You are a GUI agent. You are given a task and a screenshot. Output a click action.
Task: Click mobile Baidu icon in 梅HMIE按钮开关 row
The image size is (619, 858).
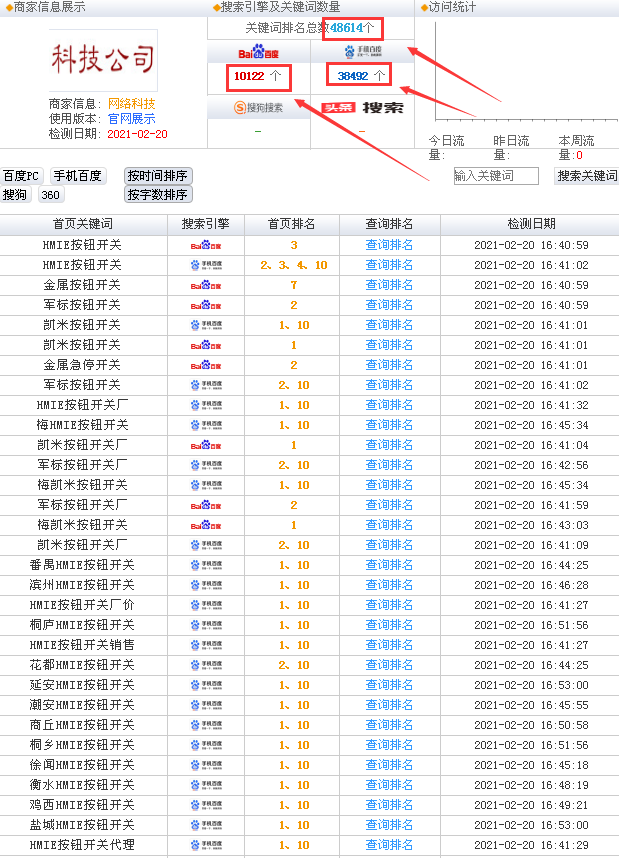[x=206, y=425]
